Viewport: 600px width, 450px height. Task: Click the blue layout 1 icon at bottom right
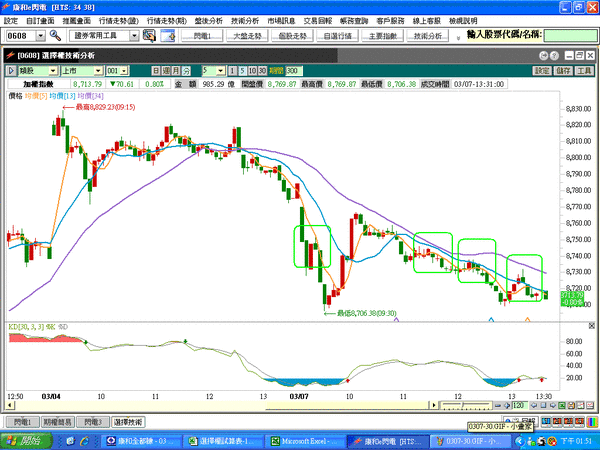pyautogui.click(x=546, y=422)
